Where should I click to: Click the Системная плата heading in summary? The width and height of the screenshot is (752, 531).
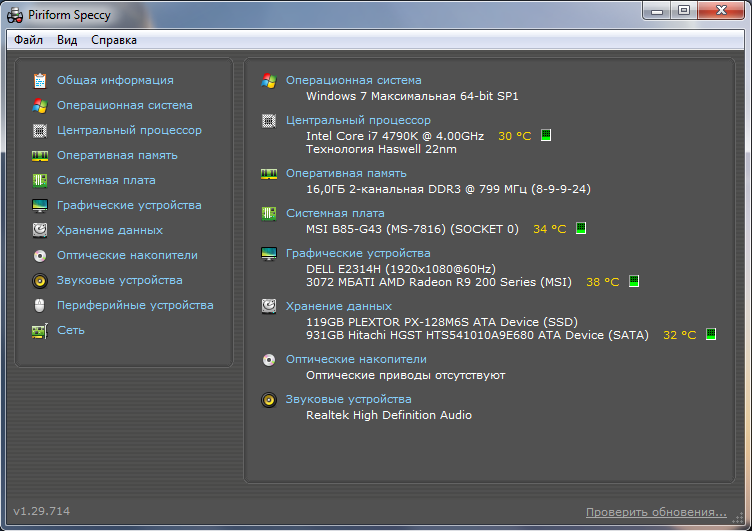pos(335,213)
